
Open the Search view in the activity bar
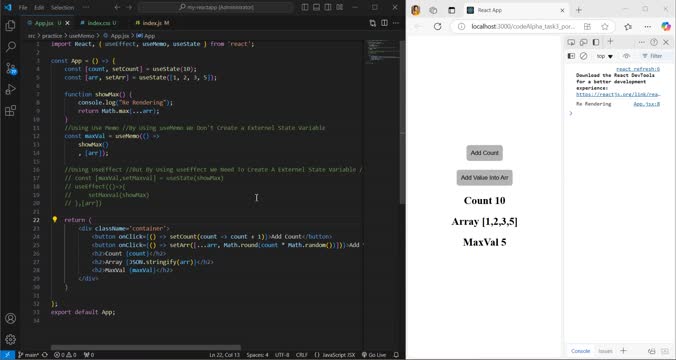pyautogui.click(x=10, y=47)
